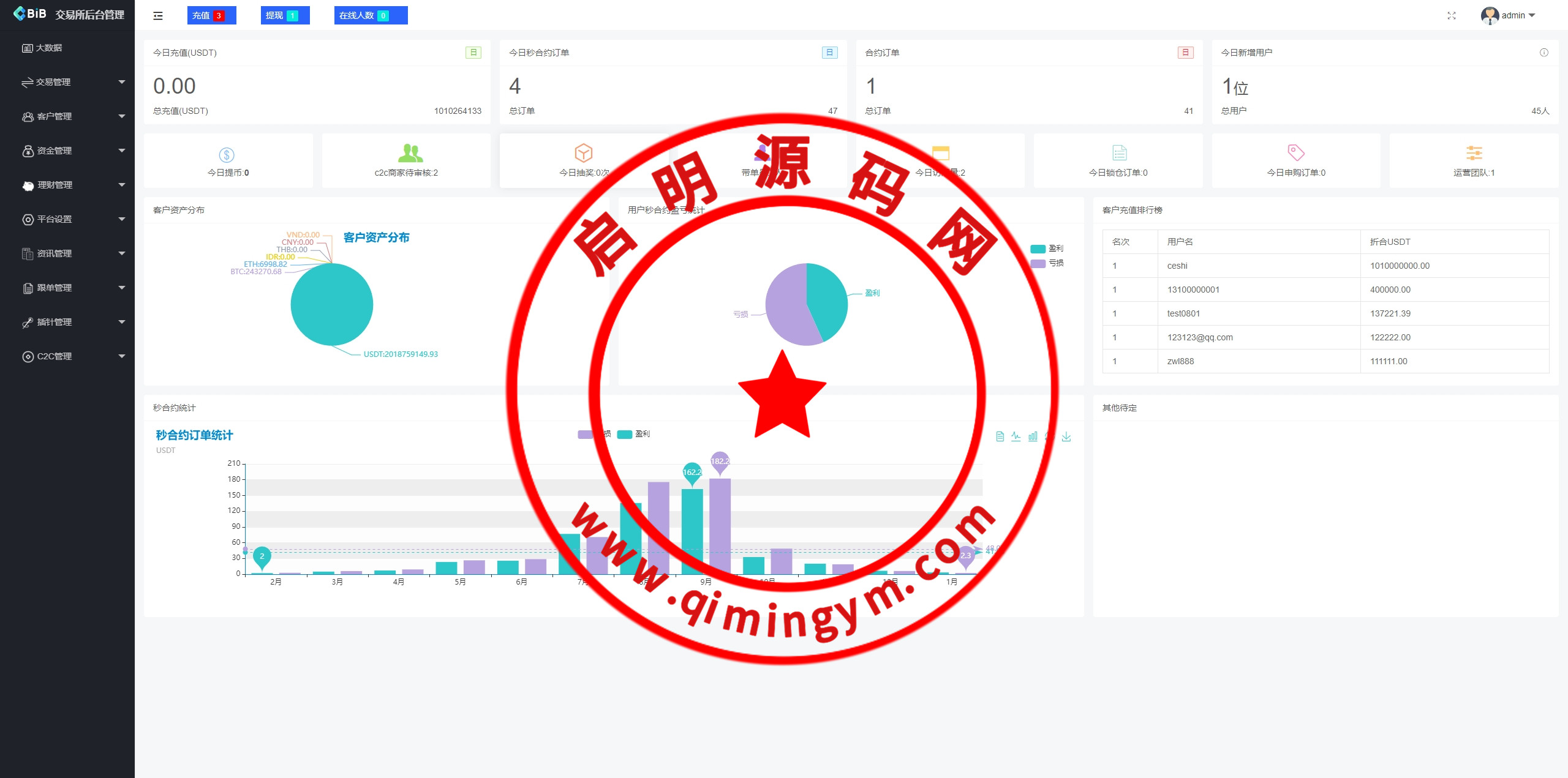The width and height of the screenshot is (1568, 778).
Task: Open the chart data view icon
Action: tap(1000, 436)
